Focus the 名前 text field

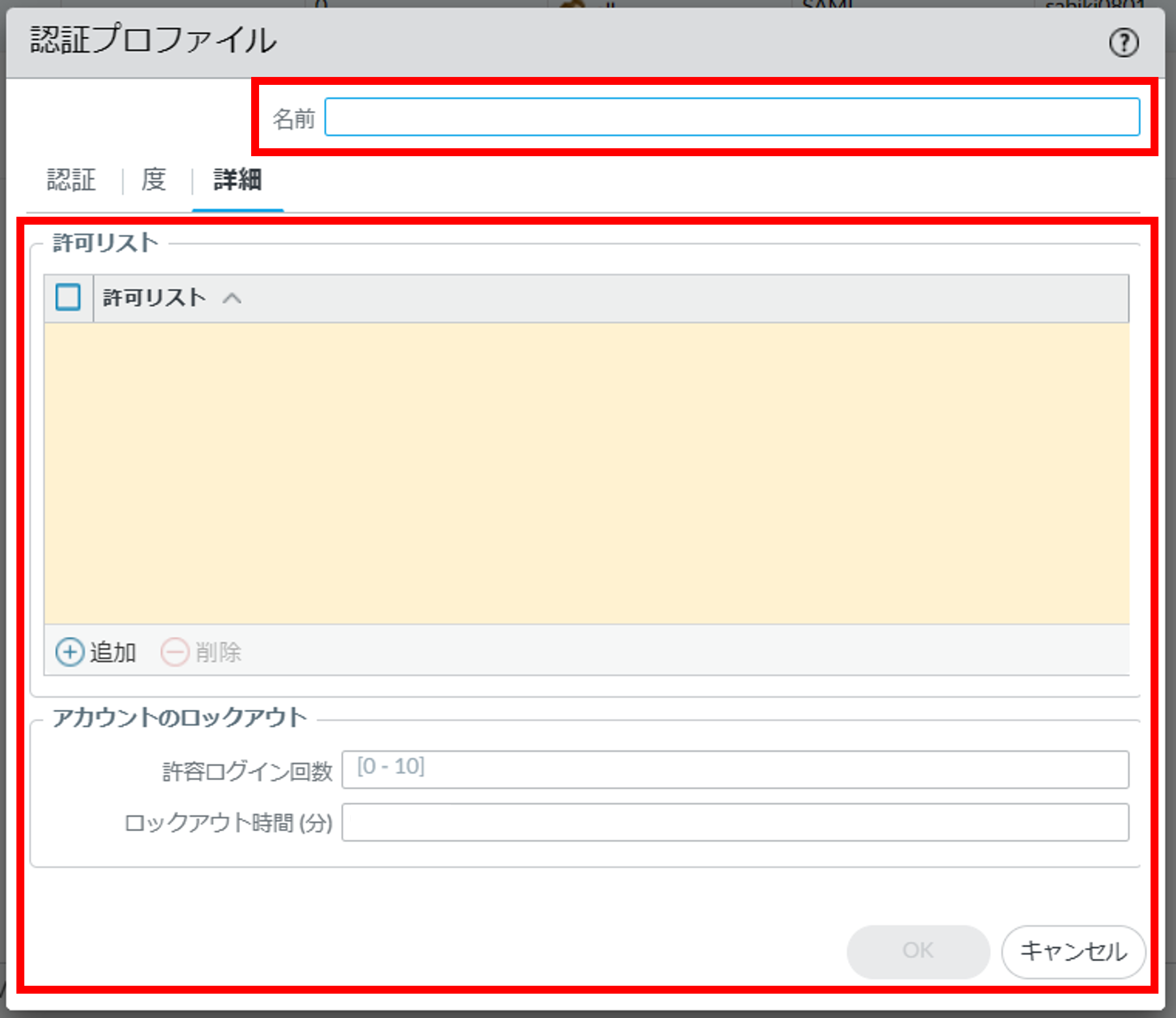coord(731,117)
